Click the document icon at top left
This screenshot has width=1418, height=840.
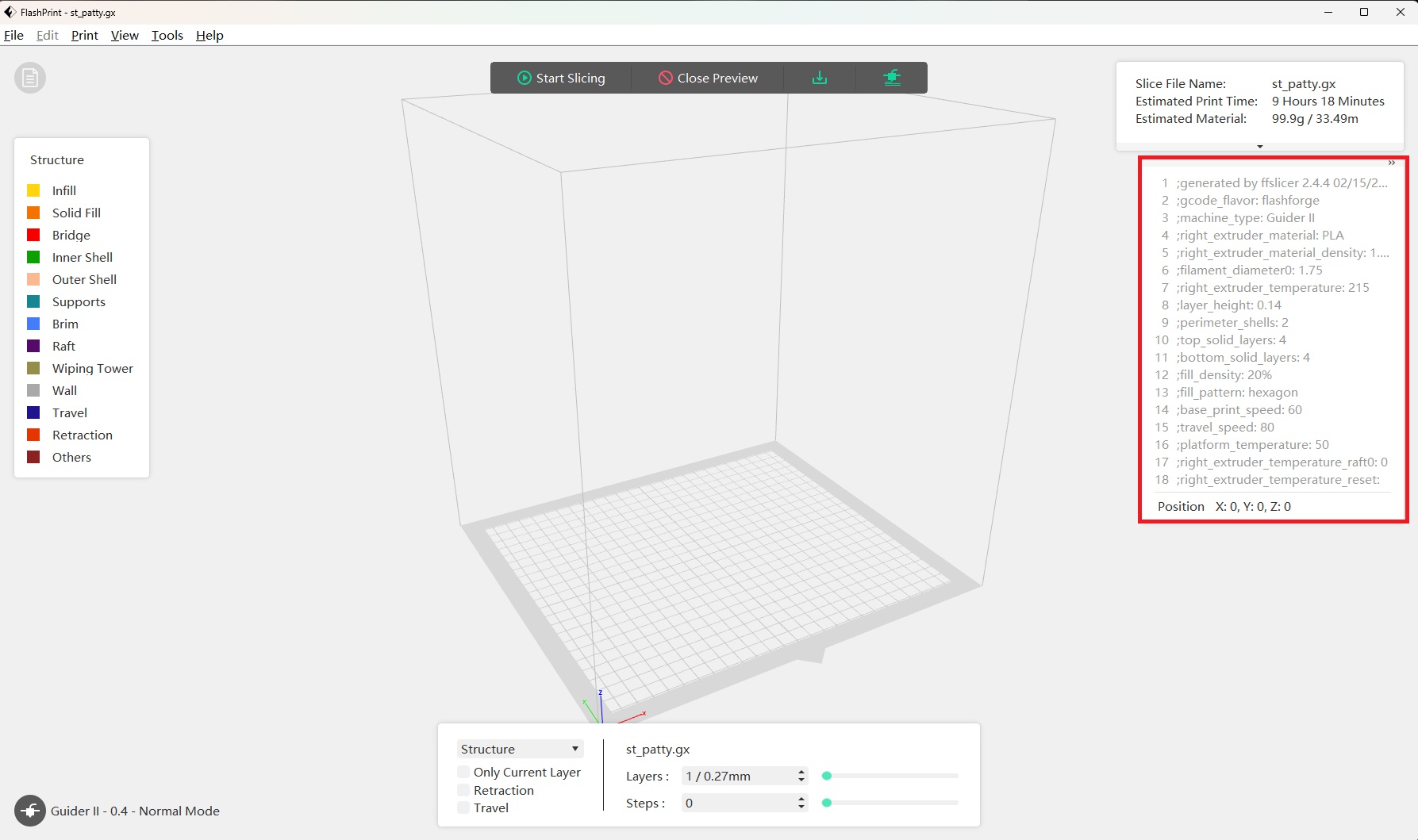(x=30, y=78)
